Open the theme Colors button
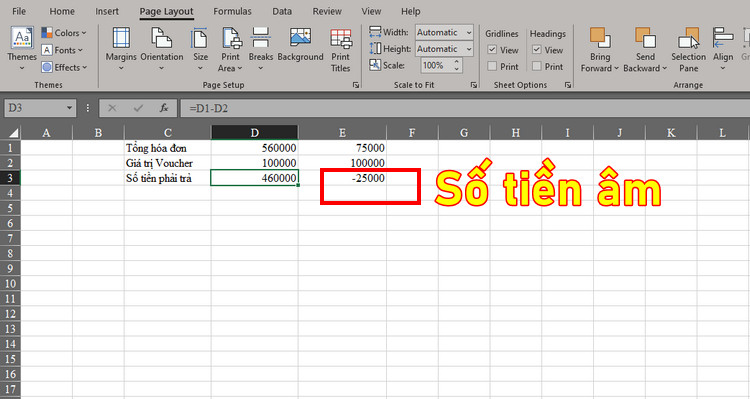Viewport: 750px width, 399px height. coord(64,33)
